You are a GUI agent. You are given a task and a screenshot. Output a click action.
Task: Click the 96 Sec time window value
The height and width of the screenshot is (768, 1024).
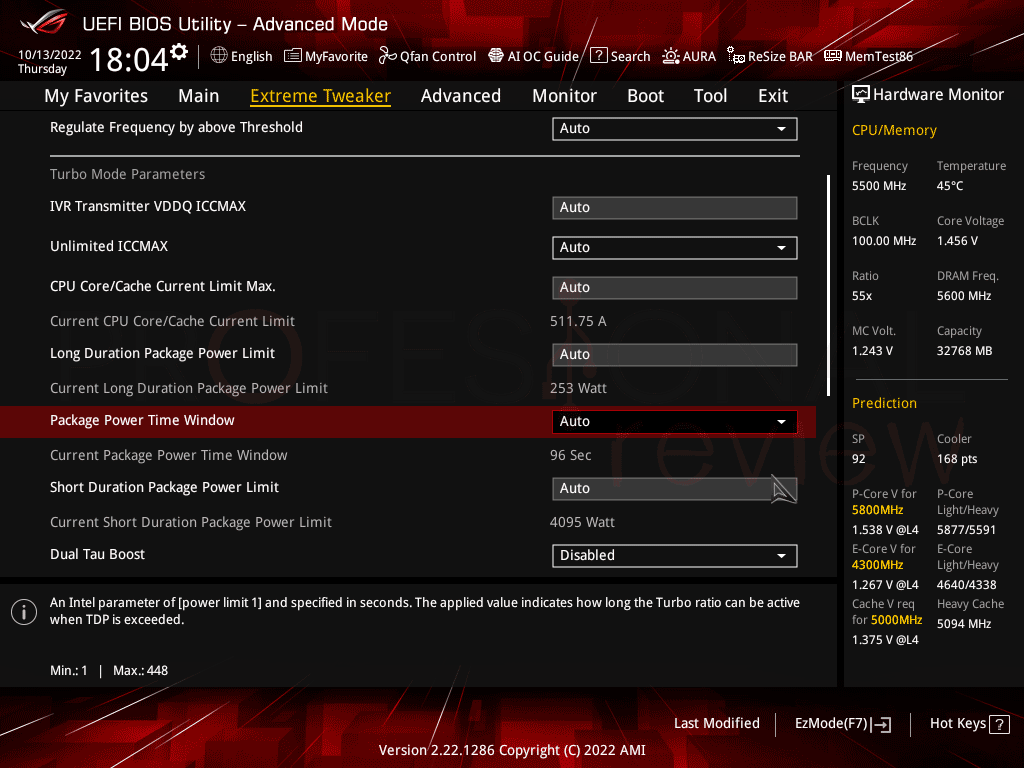(570, 455)
